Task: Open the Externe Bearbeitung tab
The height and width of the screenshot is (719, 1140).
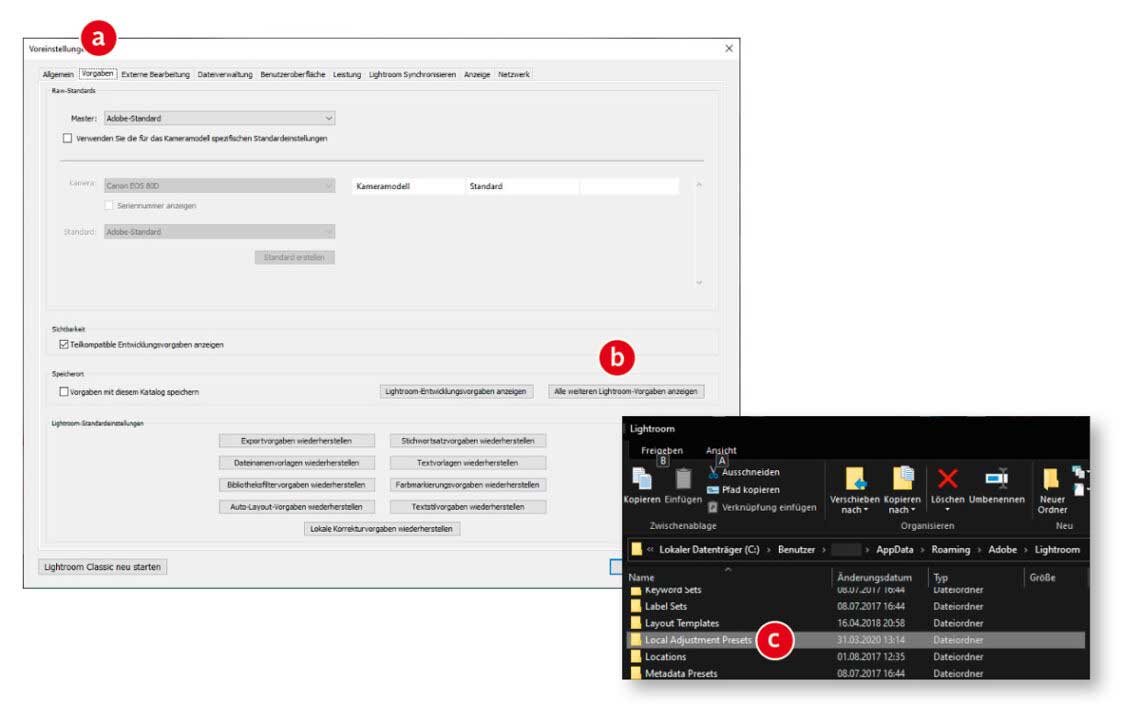Action: [155, 74]
